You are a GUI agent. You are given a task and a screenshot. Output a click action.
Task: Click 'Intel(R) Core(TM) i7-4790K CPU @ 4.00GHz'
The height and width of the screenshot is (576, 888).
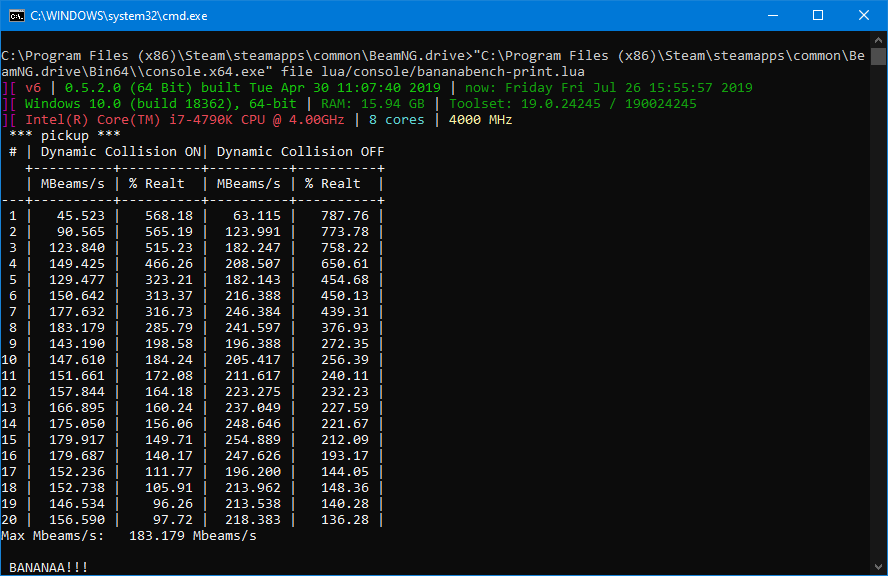[185, 120]
